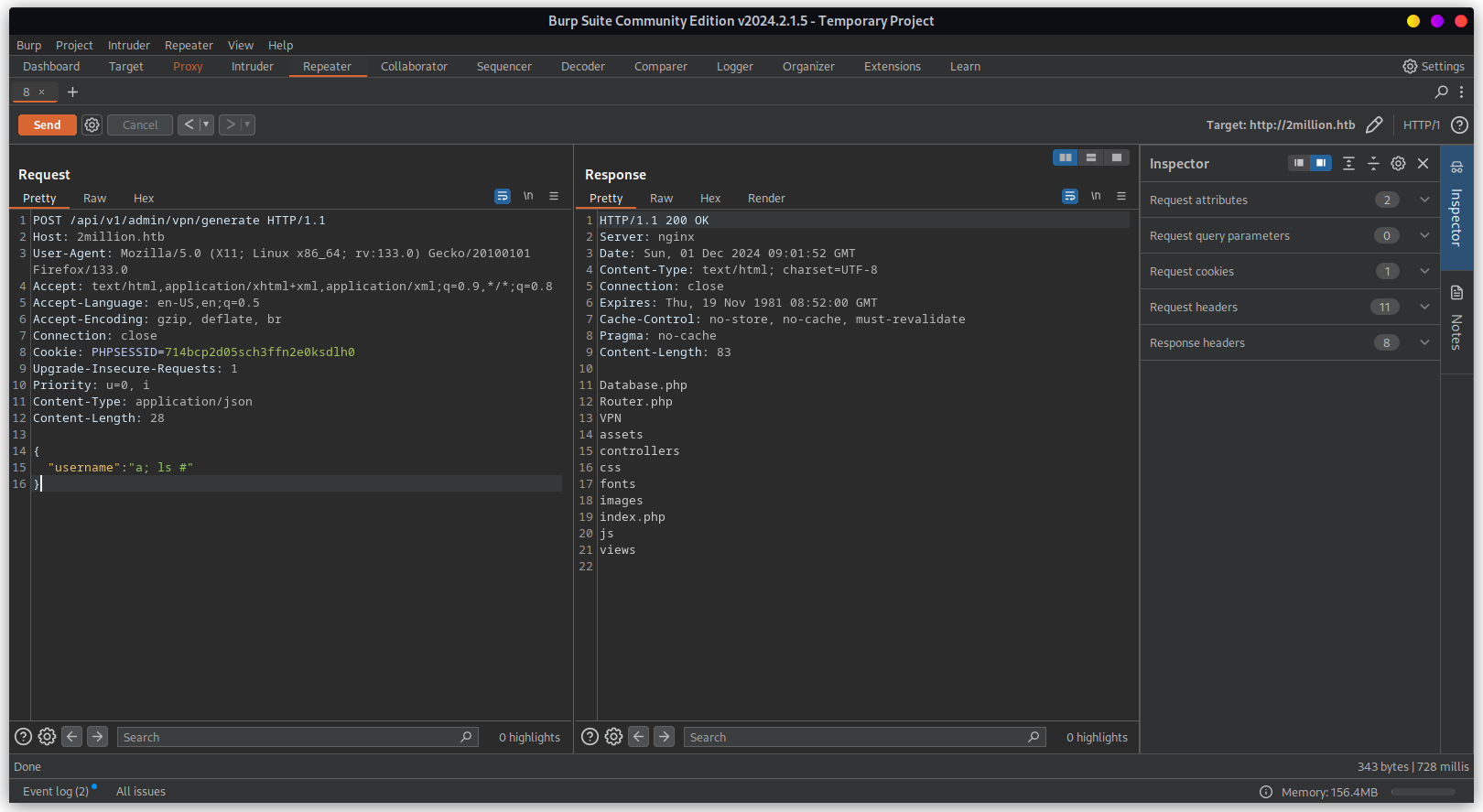Screen dimensions: 1483x812
Task: Open All issues in the status bar
Action: click(141, 791)
